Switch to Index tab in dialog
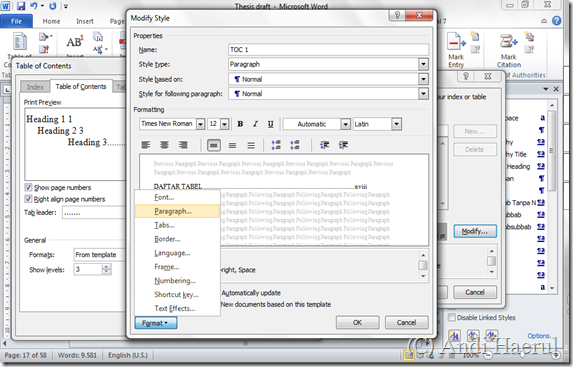Viewport: 573px width, 367px height. click(35, 87)
